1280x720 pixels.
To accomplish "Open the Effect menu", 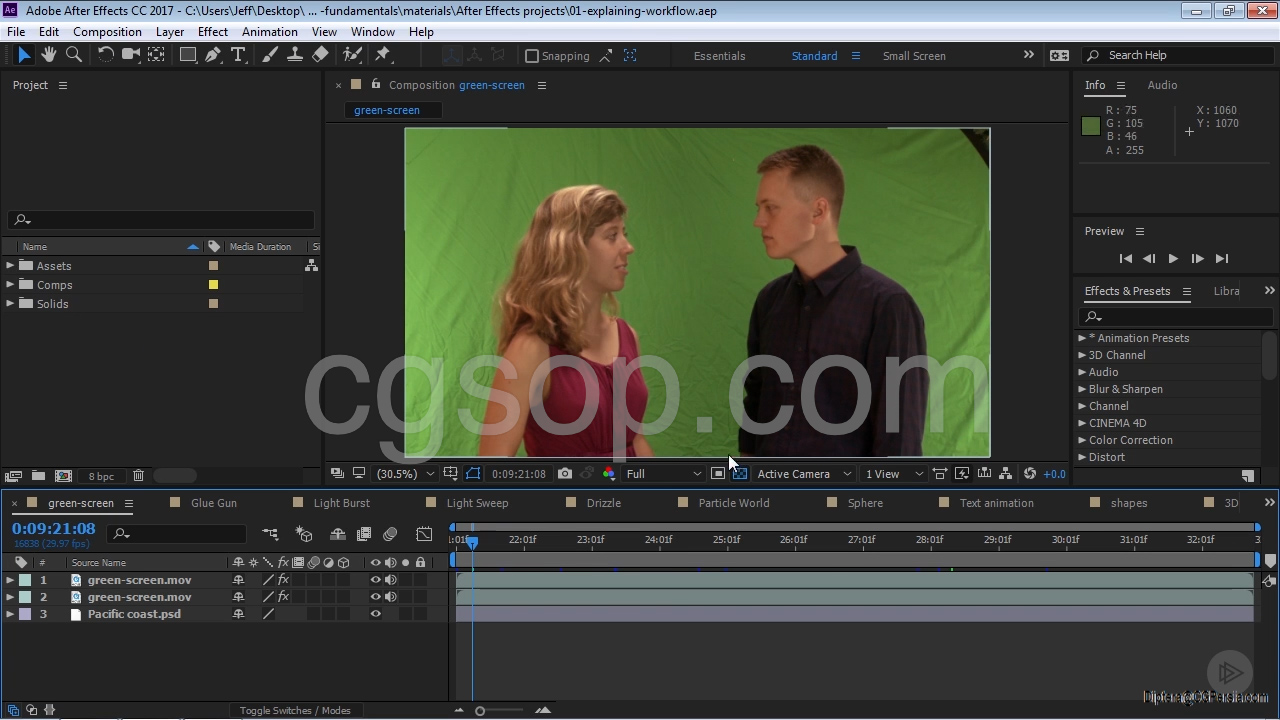I will pyautogui.click(x=213, y=32).
